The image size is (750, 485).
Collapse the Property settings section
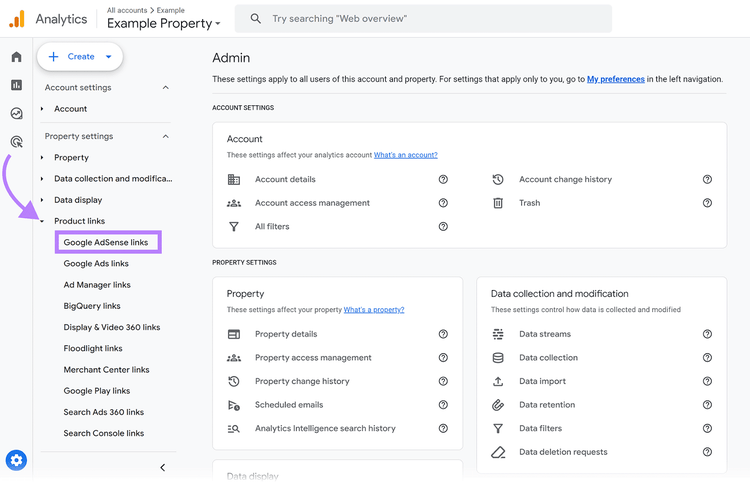pos(165,136)
